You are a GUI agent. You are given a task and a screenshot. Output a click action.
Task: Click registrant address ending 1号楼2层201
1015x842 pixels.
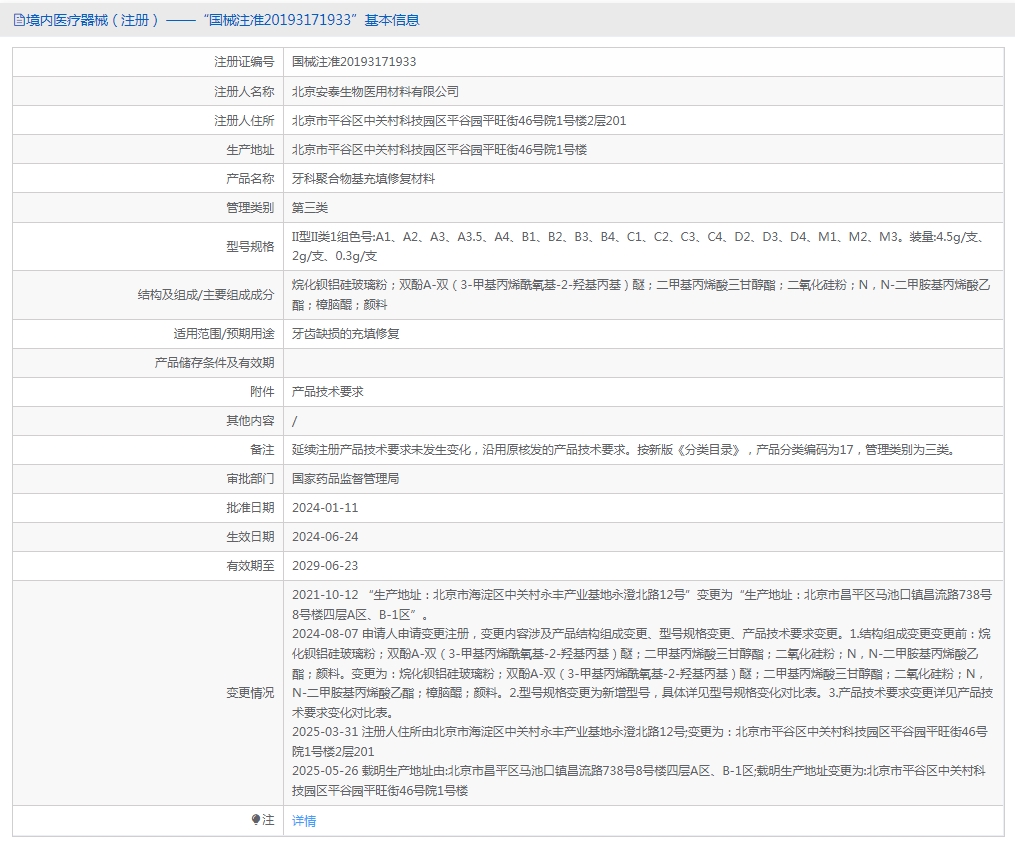click(x=459, y=120)
